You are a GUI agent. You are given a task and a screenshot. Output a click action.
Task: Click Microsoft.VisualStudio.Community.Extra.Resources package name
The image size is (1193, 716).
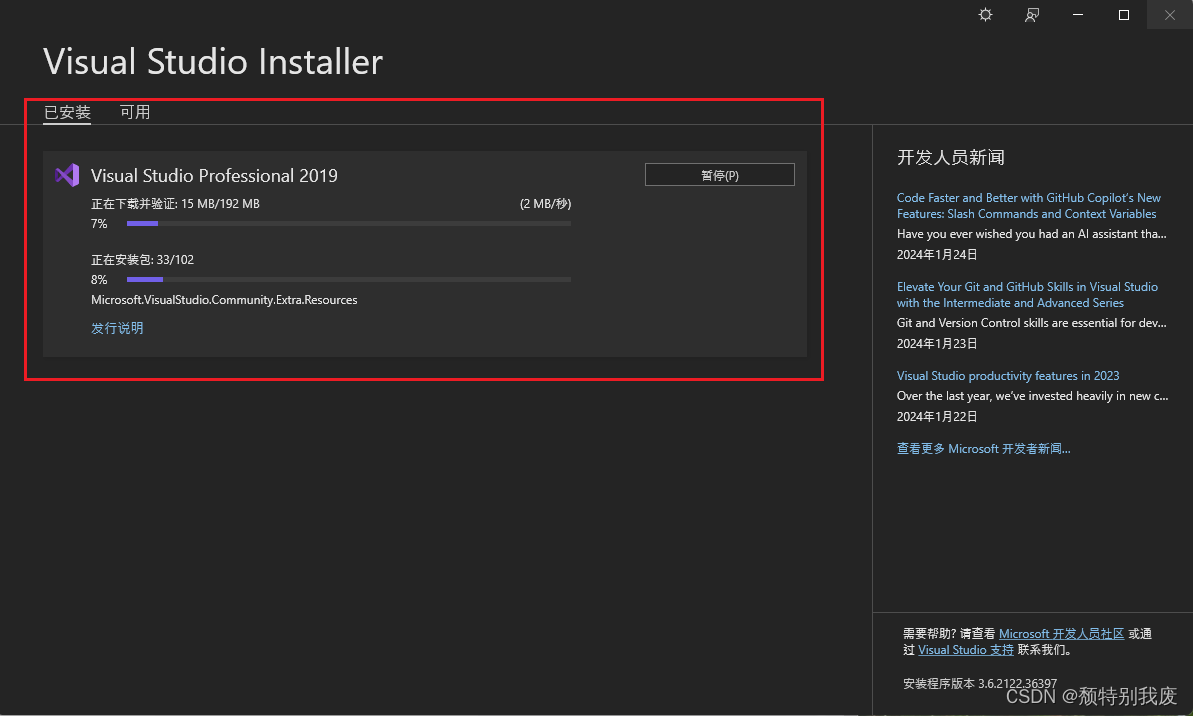point(224,300)
